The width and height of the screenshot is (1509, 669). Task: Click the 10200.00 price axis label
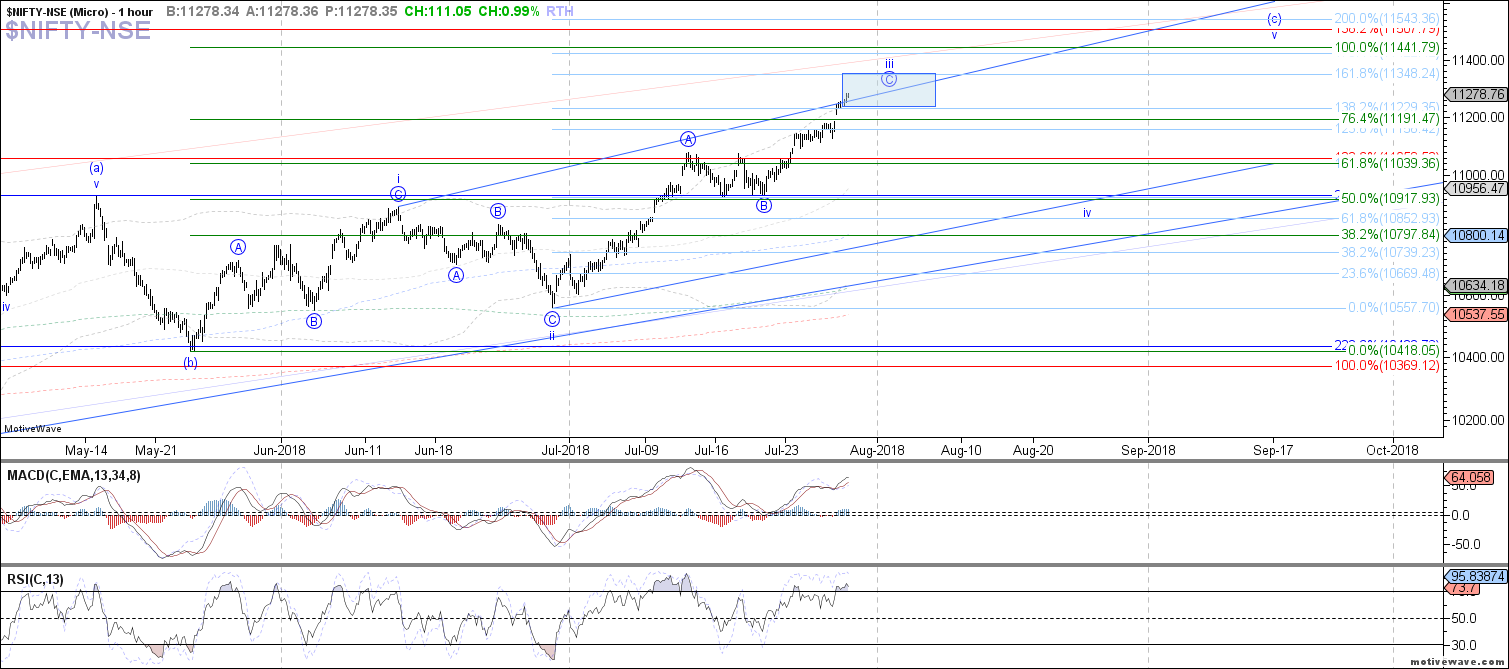click(x=1477, y=420)
